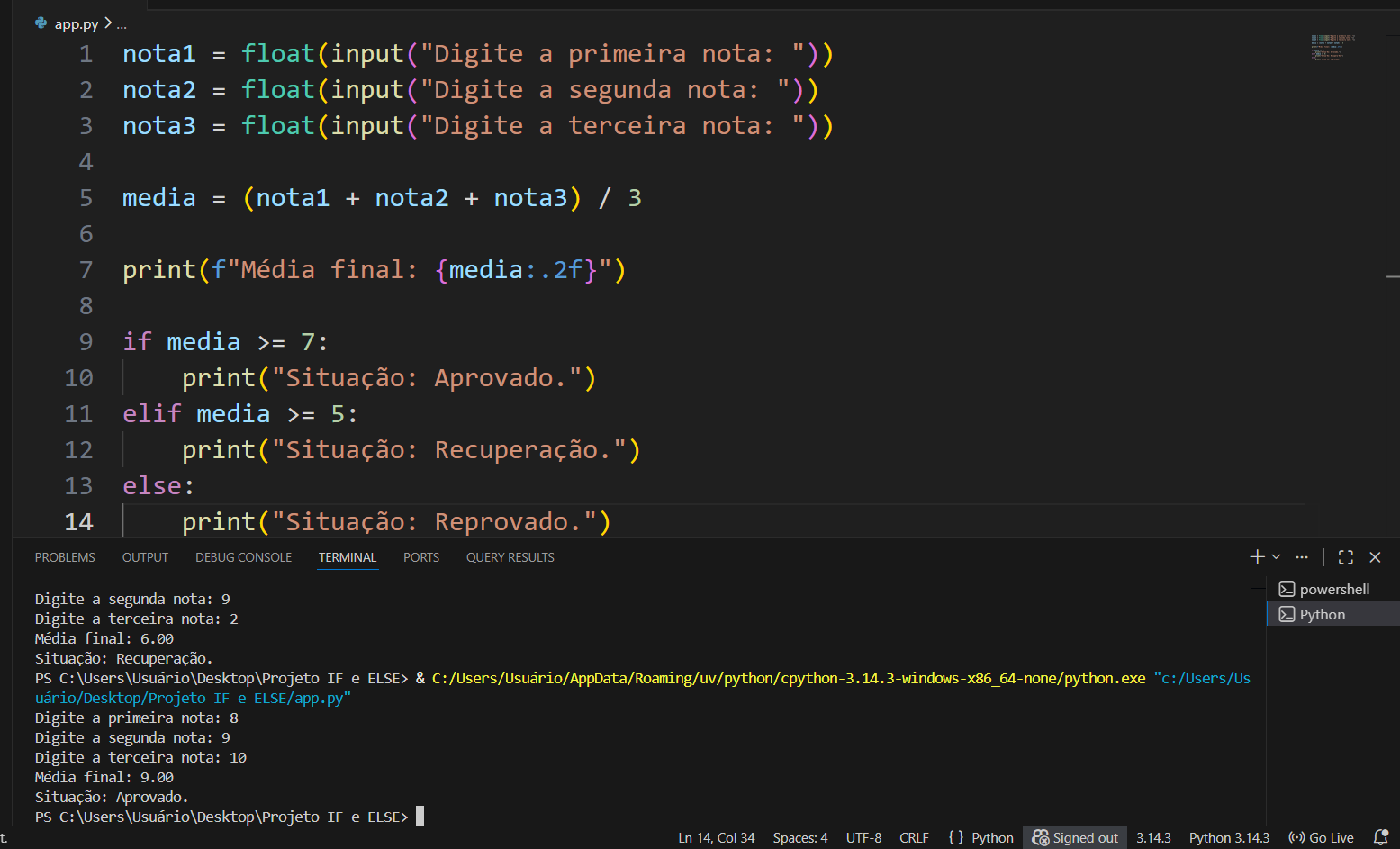
Task: Change end of line sequence CRLF
Action: [914, 837]
